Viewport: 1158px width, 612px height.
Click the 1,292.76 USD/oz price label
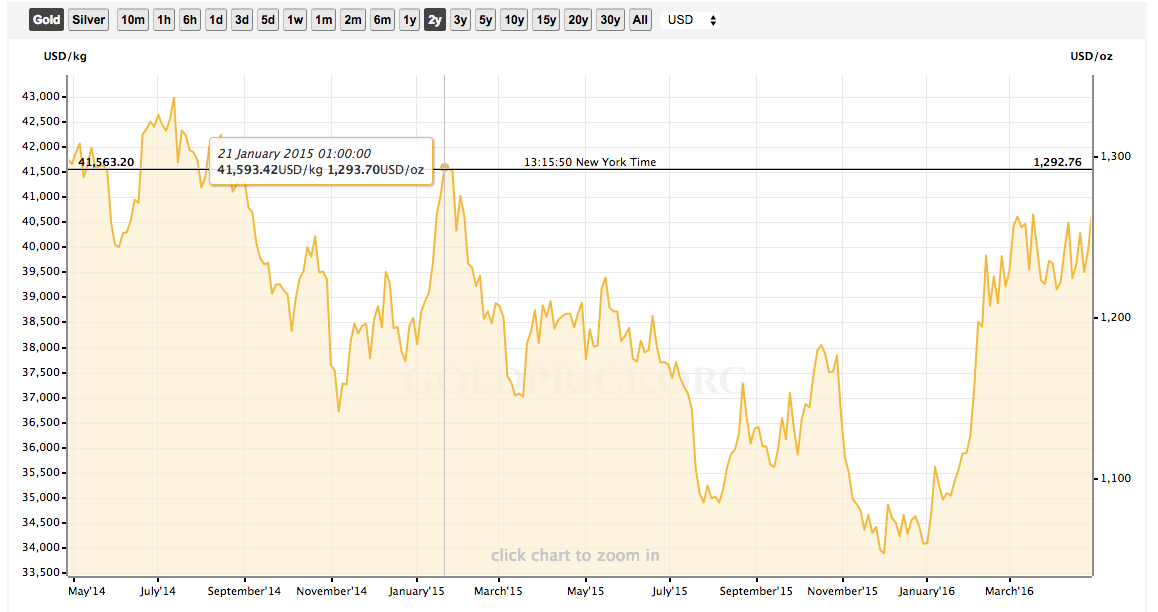(1058, 162)
